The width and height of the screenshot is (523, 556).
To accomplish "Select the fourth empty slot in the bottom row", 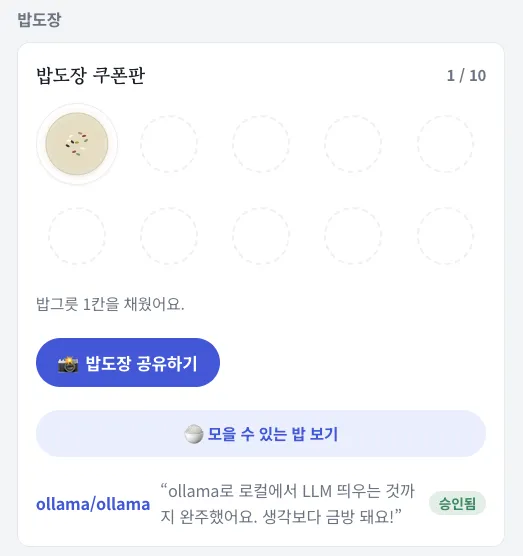I will click(353, 236).
